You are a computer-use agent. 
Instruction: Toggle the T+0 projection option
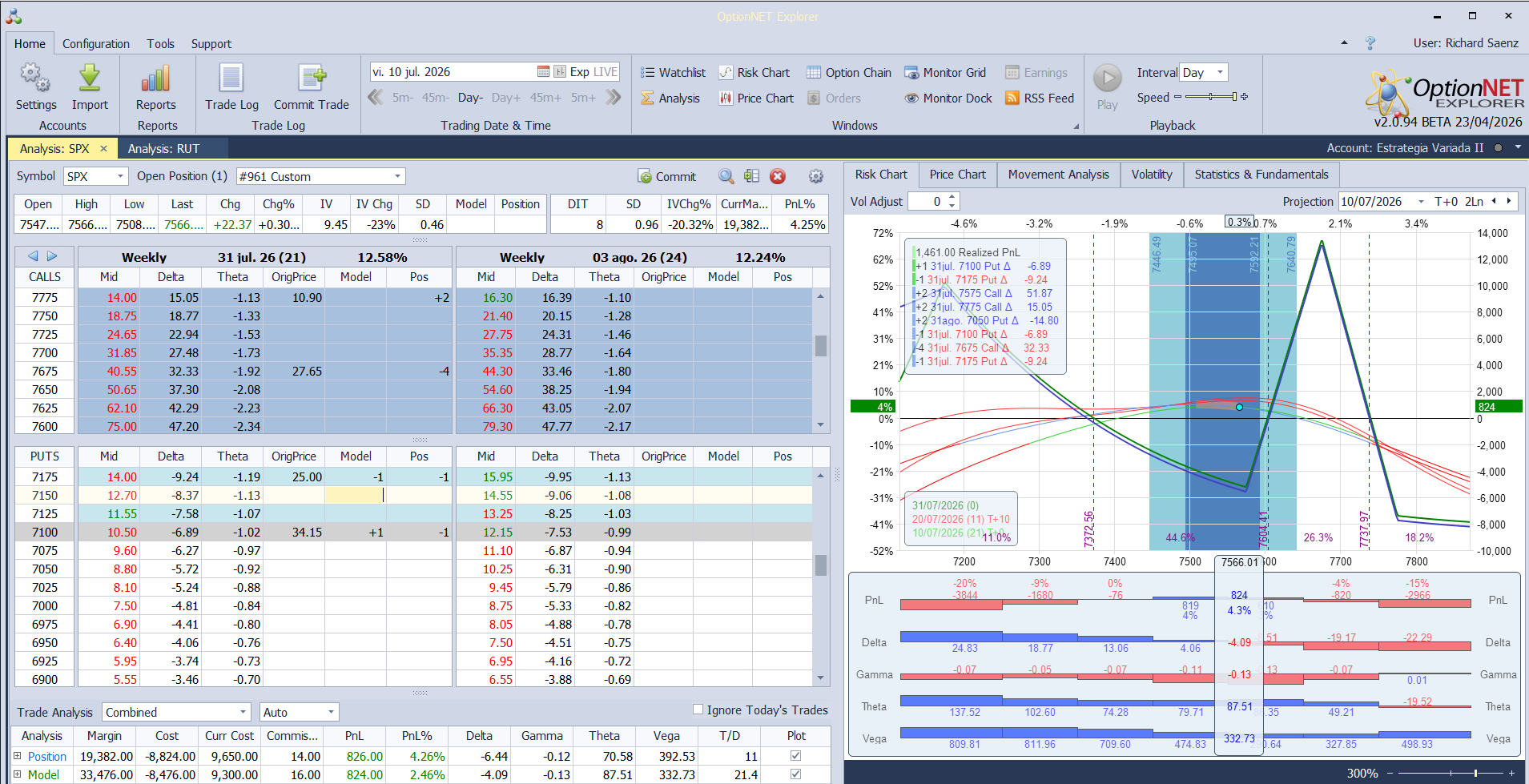pos(1447,202)
